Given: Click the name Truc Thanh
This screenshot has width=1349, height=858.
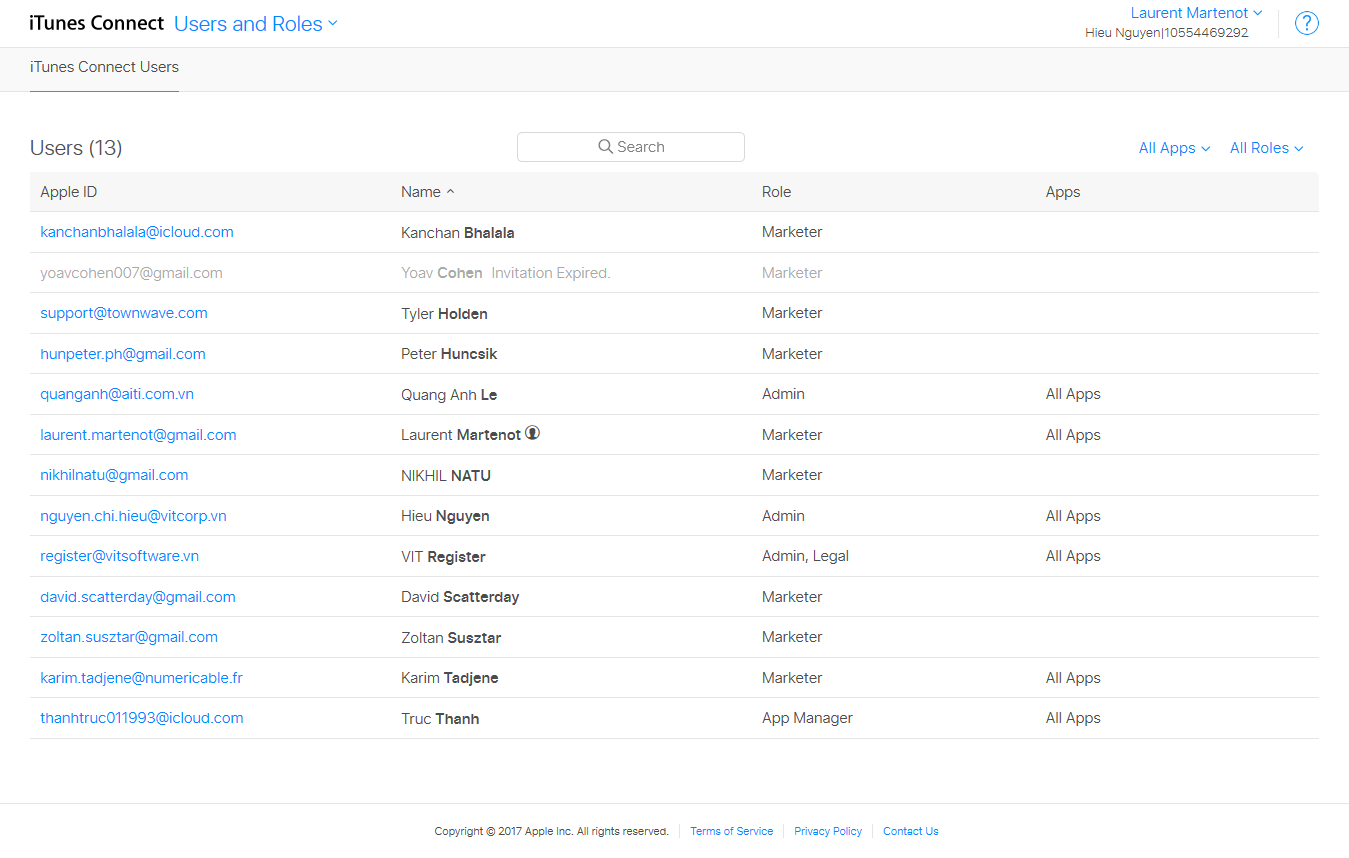Looking at the screenshot, I should (x=440, y=719).
